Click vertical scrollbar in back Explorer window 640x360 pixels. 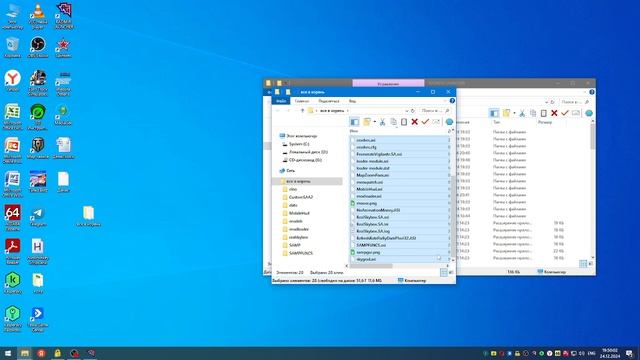pos(593,137)
